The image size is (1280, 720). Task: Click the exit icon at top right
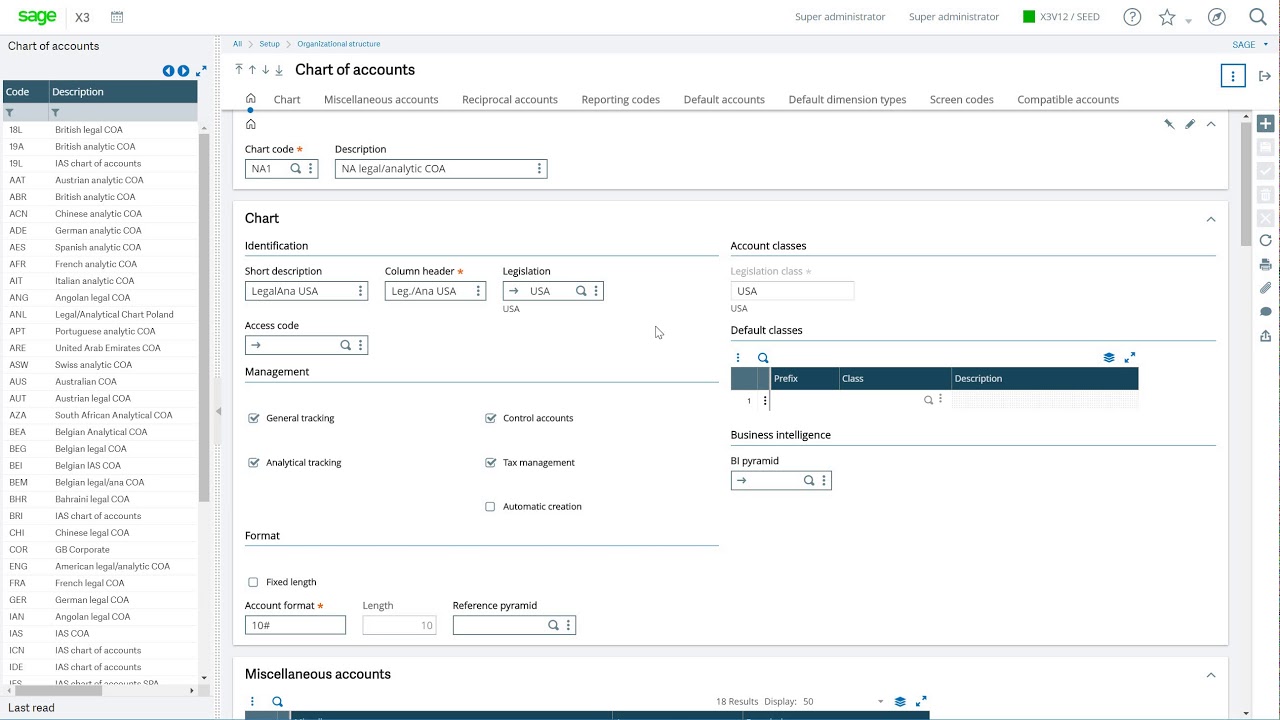click(x=1265, y=76)
